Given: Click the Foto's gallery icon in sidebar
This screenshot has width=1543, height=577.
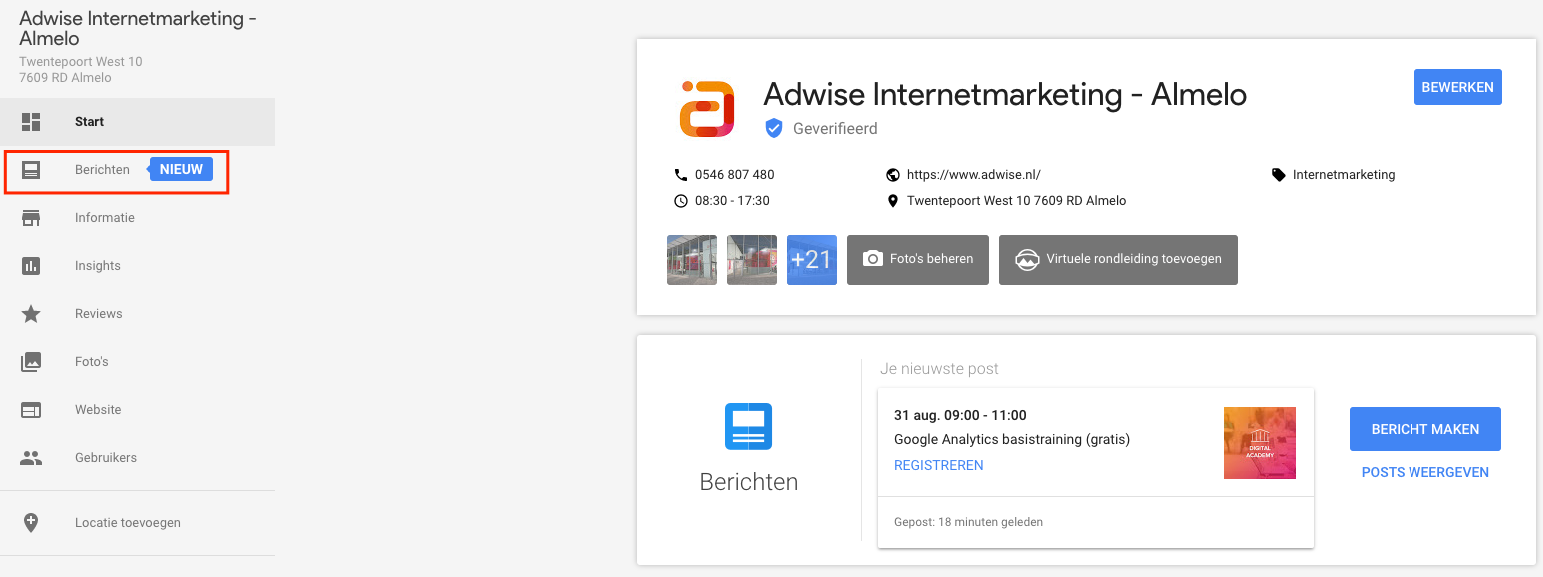Looking at the screenshot, I should [31, 362].
